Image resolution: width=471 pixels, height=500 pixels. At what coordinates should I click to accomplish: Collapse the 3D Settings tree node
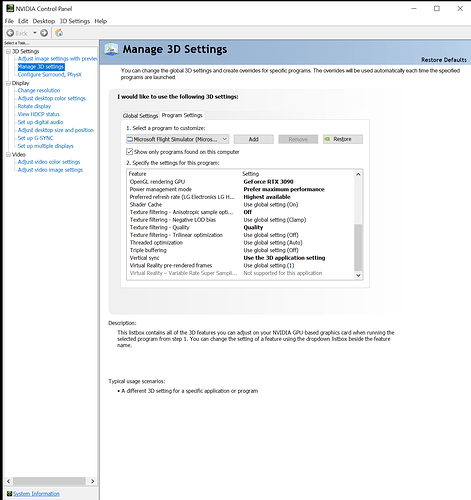pyautogui.click(x=8, y=51)
